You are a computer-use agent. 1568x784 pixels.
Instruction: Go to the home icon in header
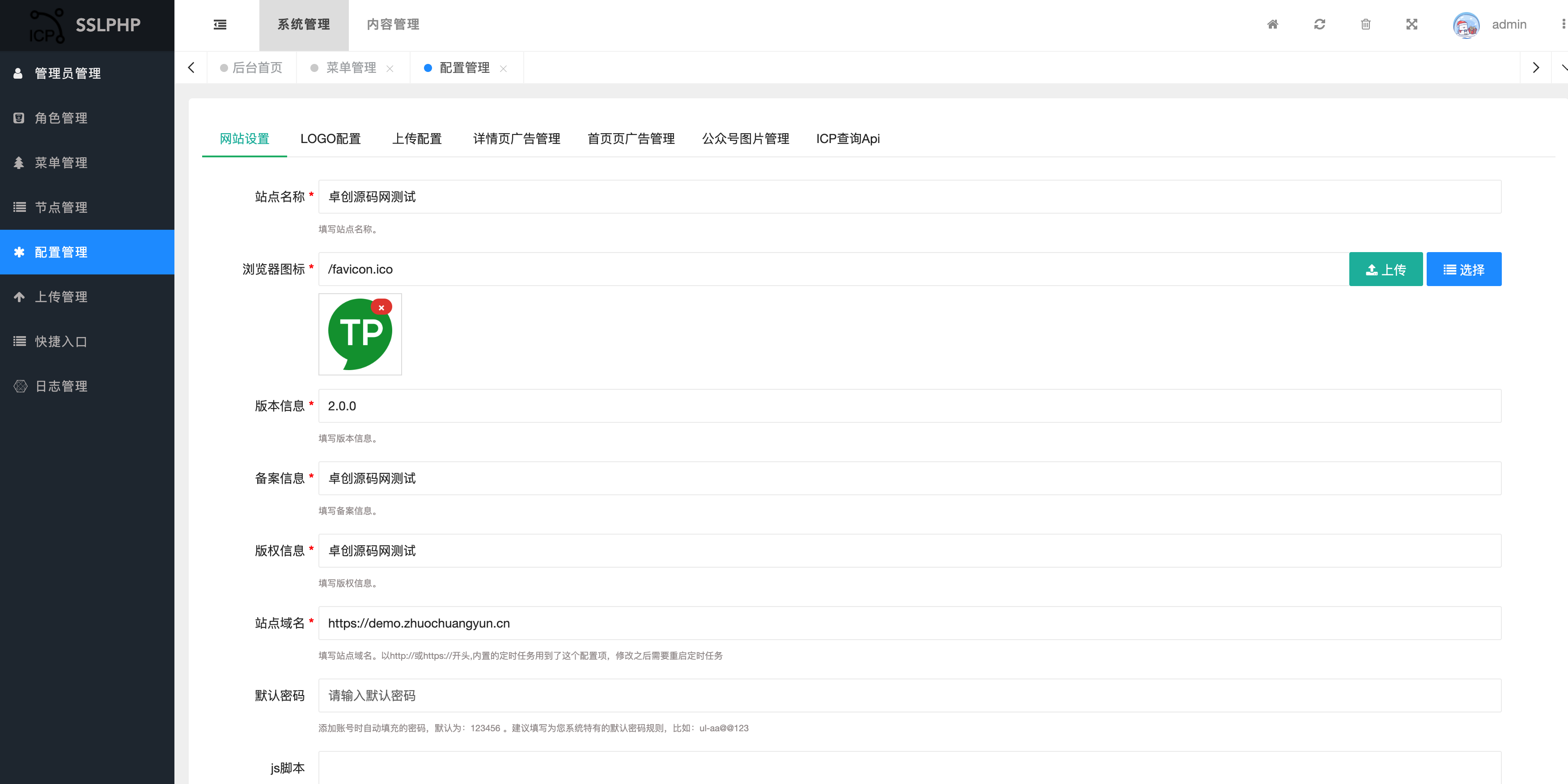[1273, 24]
